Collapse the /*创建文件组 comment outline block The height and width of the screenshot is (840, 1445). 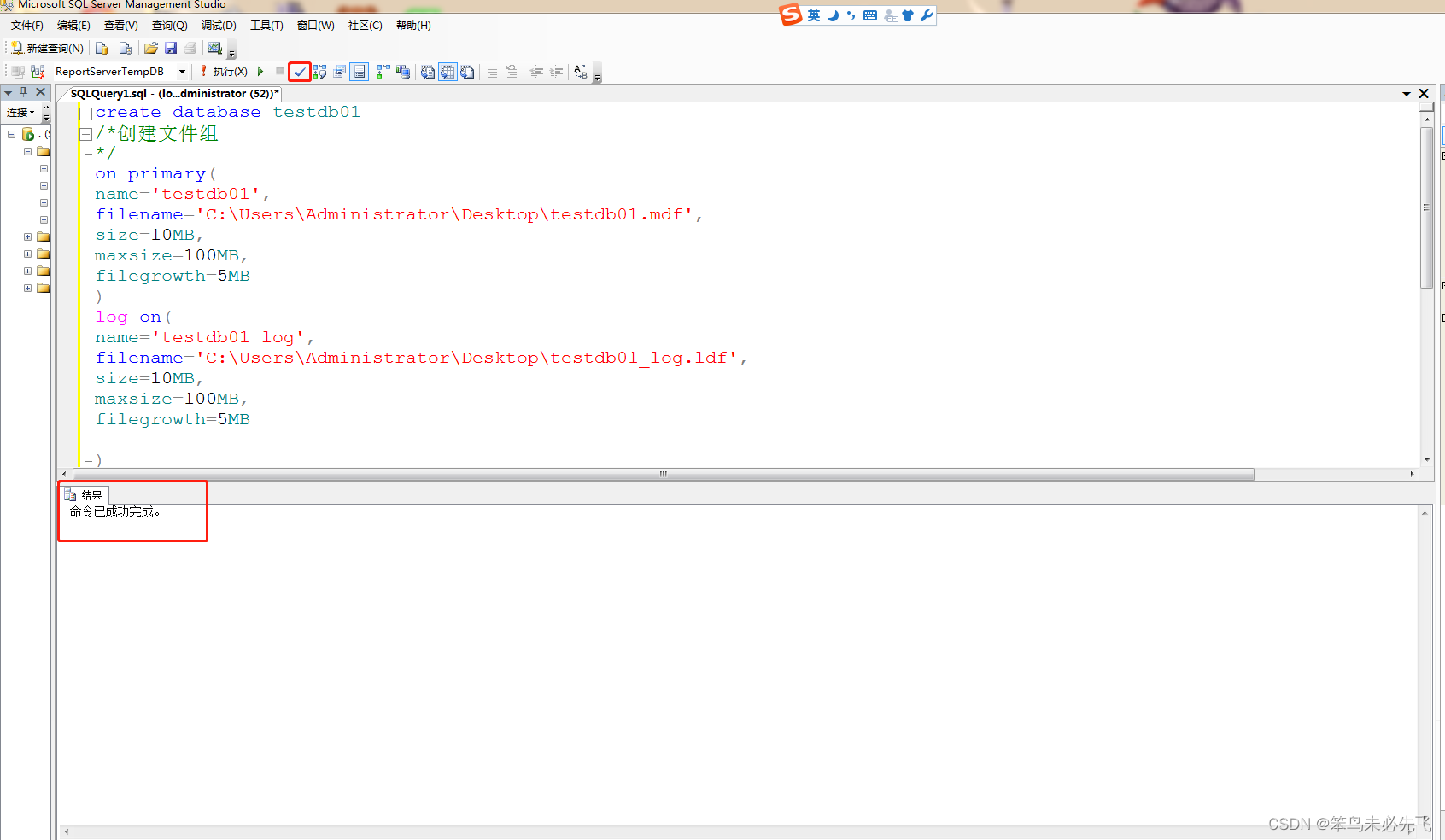pyautogui.click(x=85, y=134)
